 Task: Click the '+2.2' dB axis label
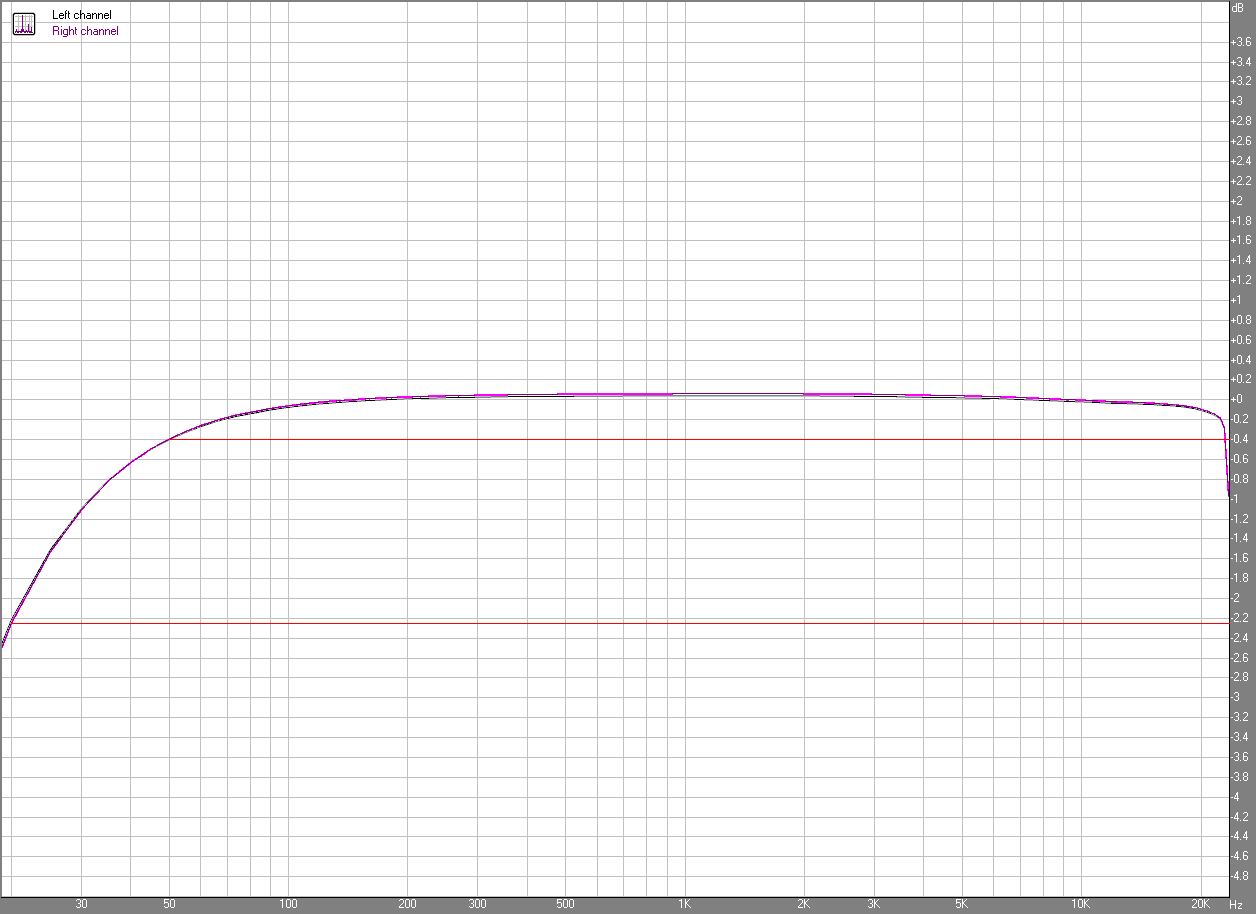[x=1240, y=181]
